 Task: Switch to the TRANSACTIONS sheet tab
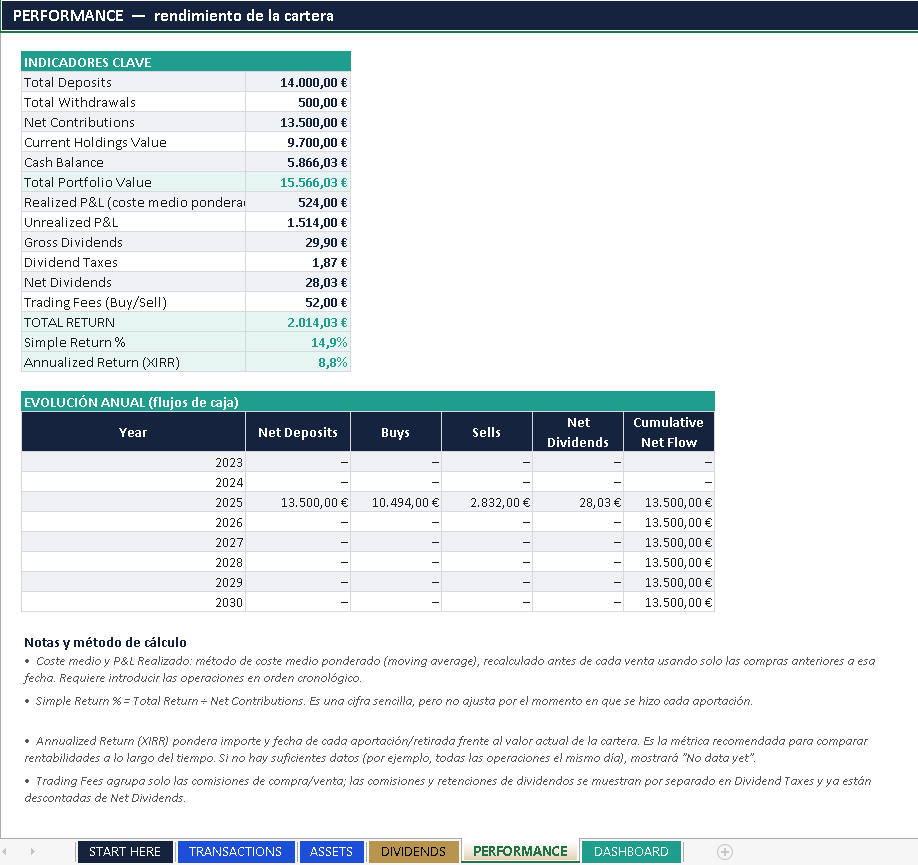(x=235, y=852)
